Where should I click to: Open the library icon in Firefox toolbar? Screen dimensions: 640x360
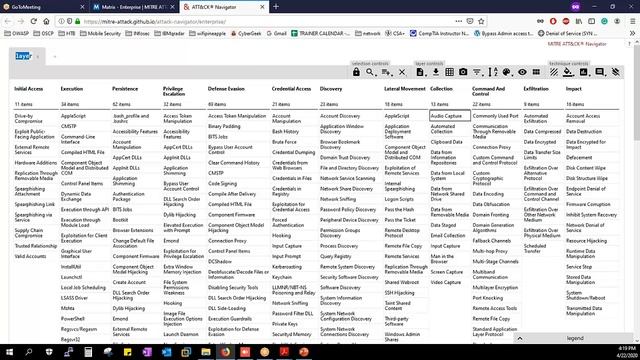579,21
